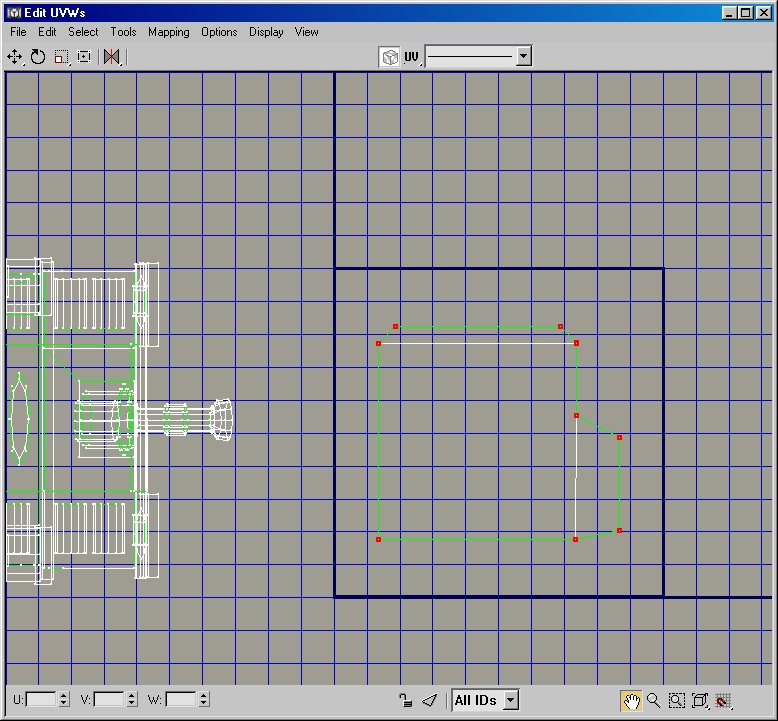778x721 pixels.
Task: Expand the All IDs dropdown
Action: tap(510, 701)
